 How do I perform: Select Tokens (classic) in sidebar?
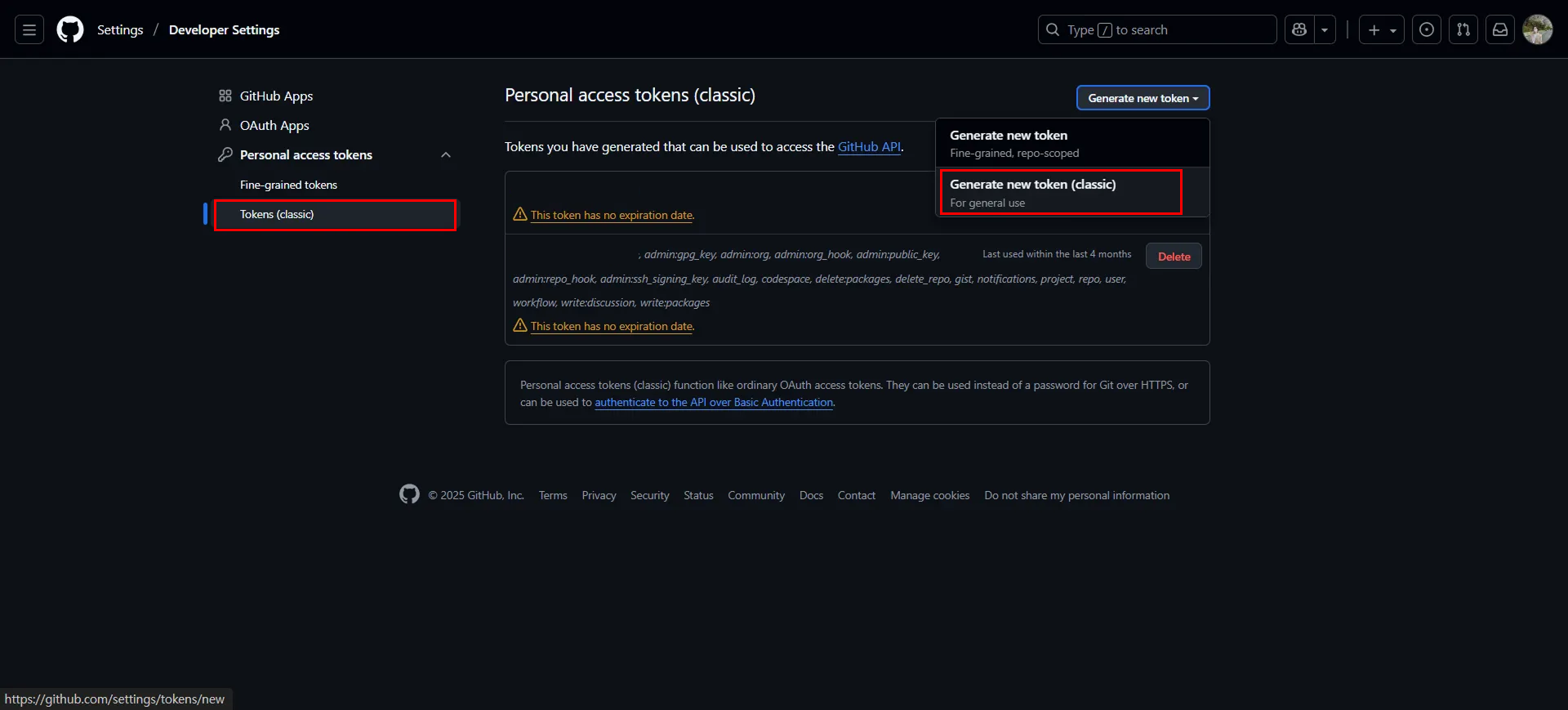click(335, 215)
